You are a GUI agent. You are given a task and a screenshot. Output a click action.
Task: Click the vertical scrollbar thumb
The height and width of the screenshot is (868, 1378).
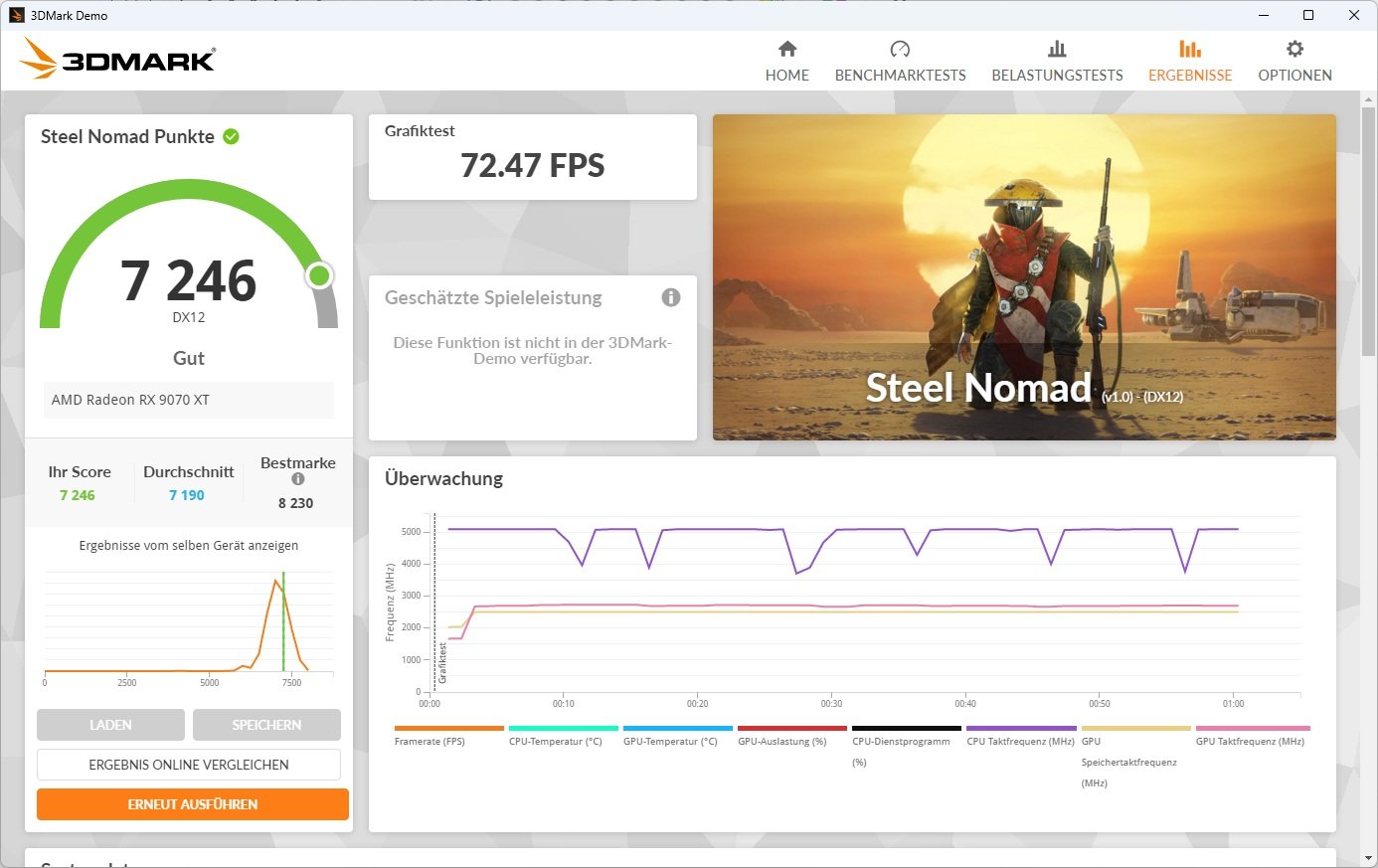(1369, 232)
